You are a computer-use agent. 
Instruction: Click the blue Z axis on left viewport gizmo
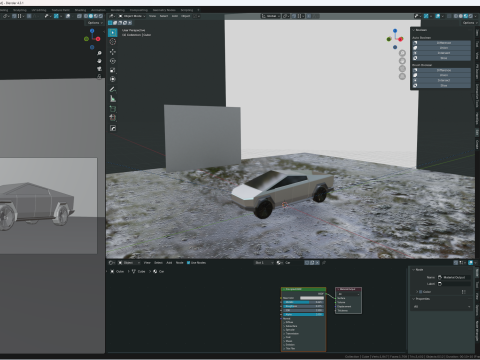point(92,31)
